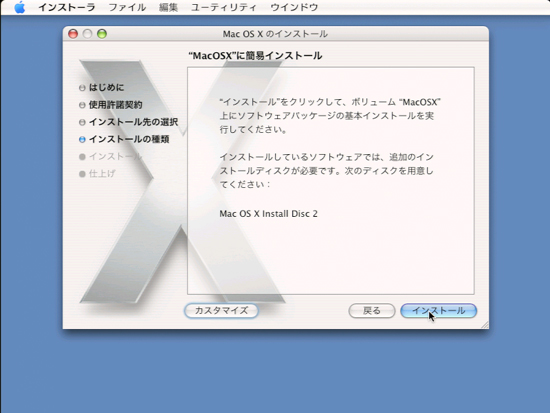Click the 使用許諾契約 step label
Viewport: 550px width, 413px height.
tap(115, 105)
